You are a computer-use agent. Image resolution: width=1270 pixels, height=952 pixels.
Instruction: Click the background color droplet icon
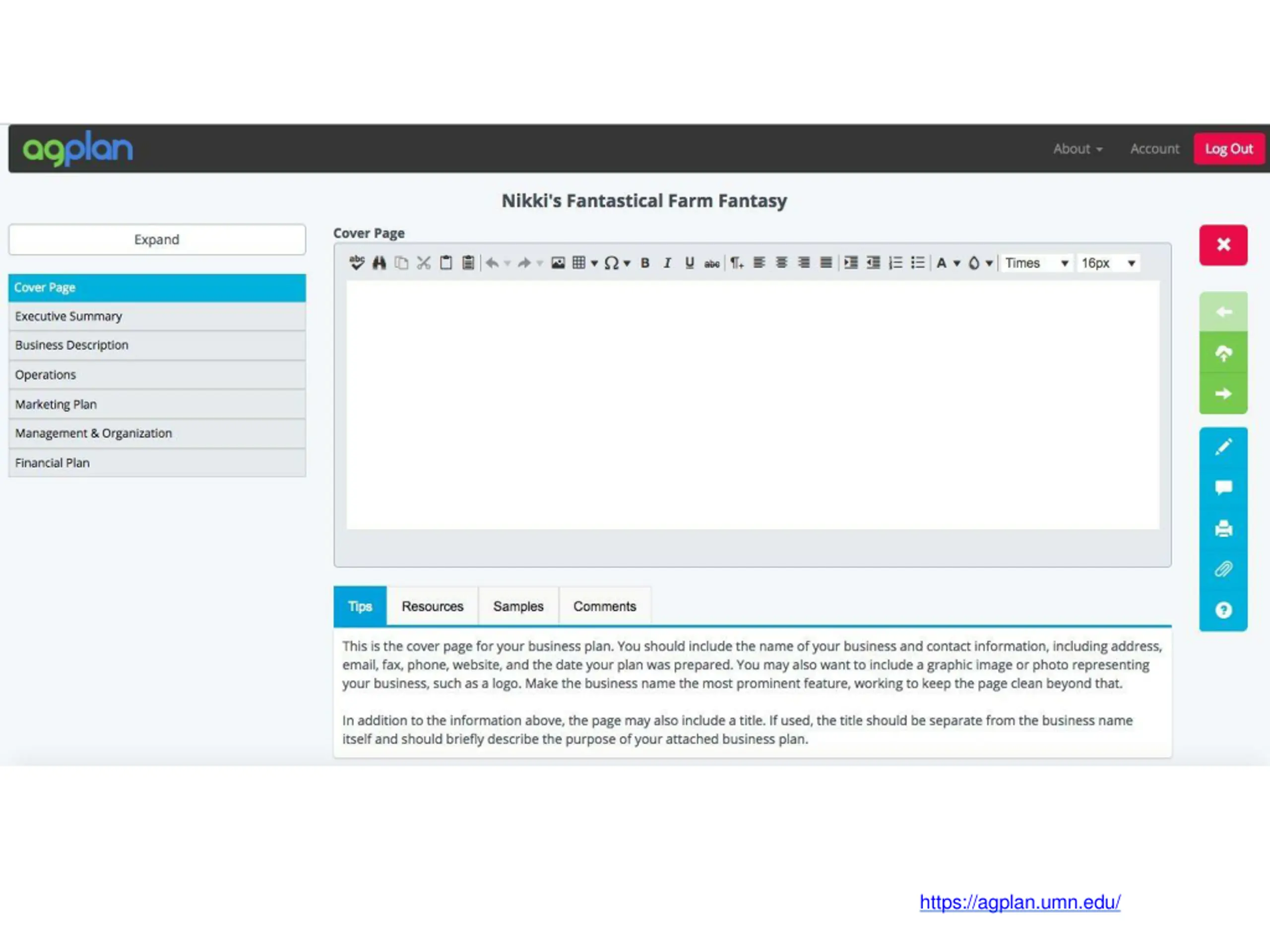tap(974, 263)
